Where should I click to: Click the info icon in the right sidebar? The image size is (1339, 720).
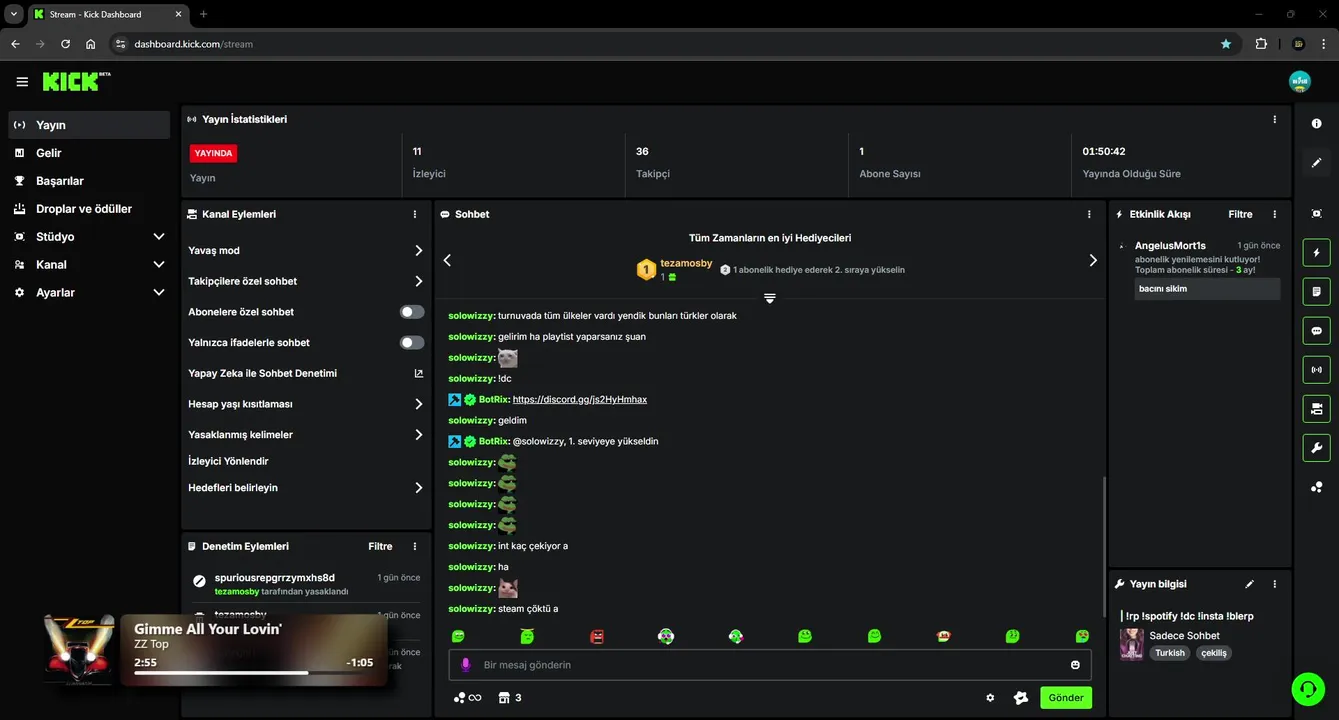coord(1316,123)
